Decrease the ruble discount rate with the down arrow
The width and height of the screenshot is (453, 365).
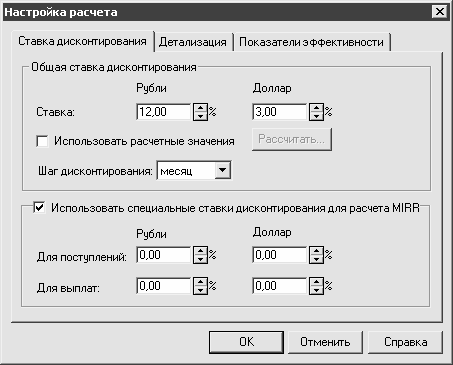click(200, 116)
